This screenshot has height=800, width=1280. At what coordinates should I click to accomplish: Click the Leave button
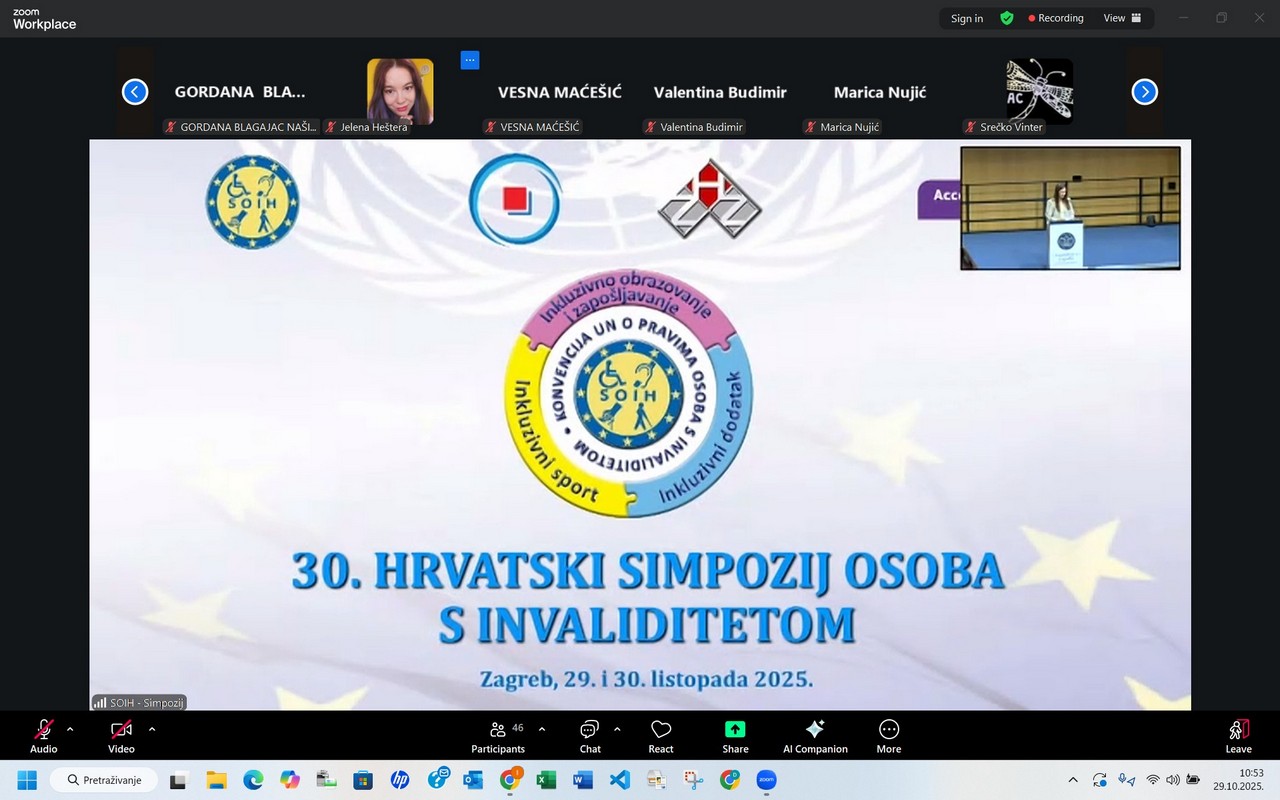tap(1239, 735)
